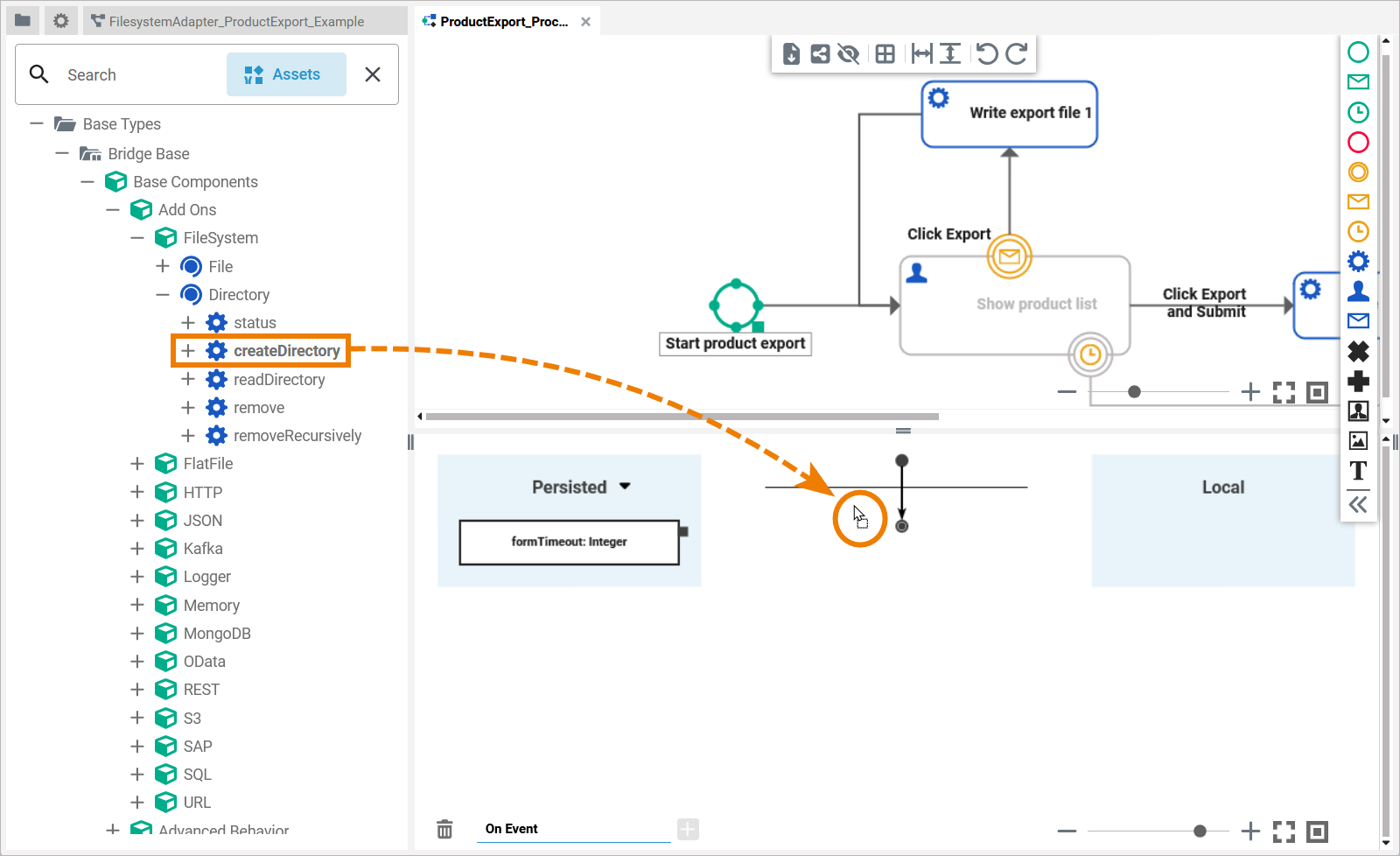This screenshot has height=856, width=1400.
Task: Select readDirectory operation in tree
Action: pos(279,380)
